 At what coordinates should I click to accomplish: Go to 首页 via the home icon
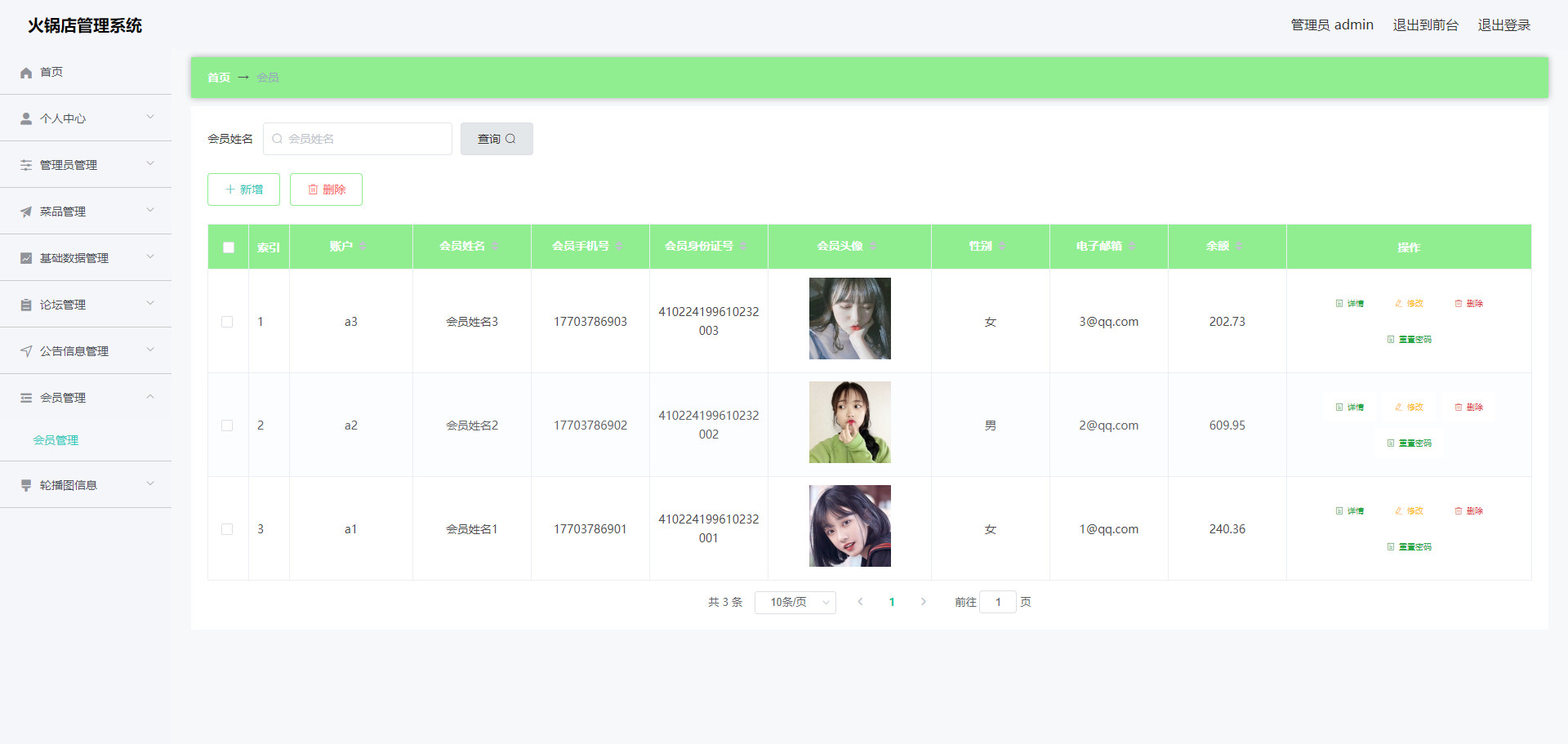[x=26, y=73]
